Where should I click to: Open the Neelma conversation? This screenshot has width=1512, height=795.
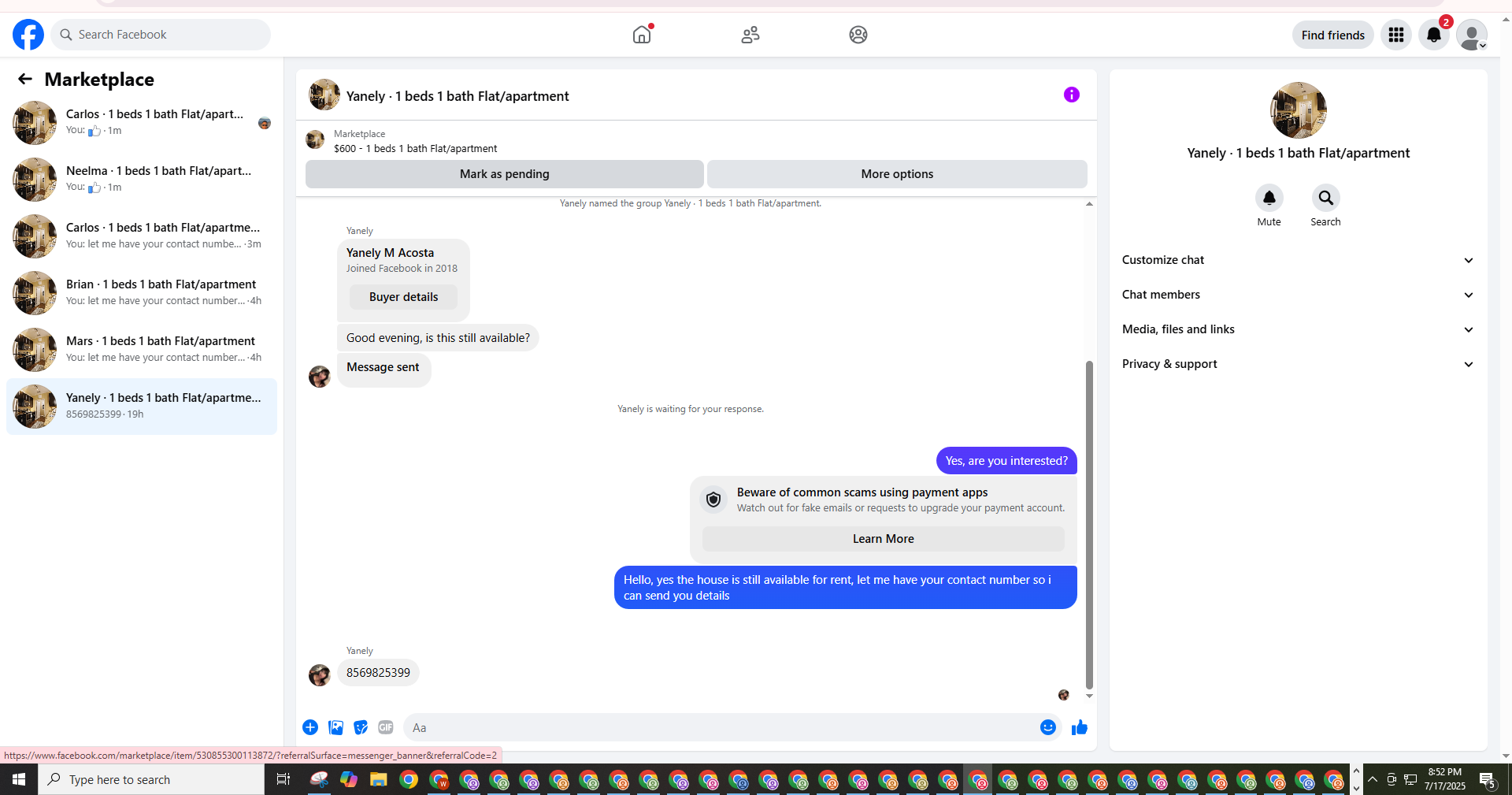tap(142, 180)
